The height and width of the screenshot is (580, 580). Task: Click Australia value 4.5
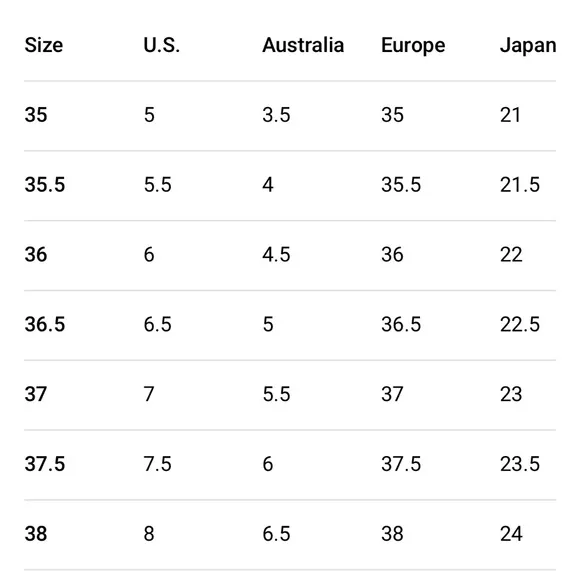(276, 254)
